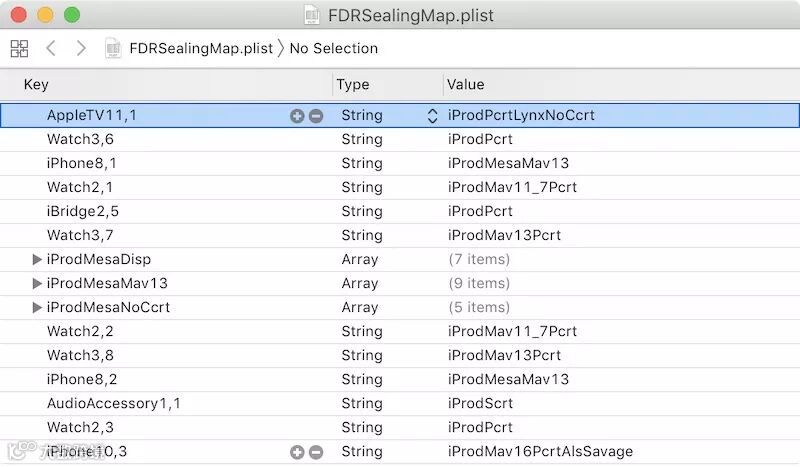Image resolution: width=800 pixels, height=467 pixels.
Task: Open the related items grid menu
Action: tap(19, 48)
